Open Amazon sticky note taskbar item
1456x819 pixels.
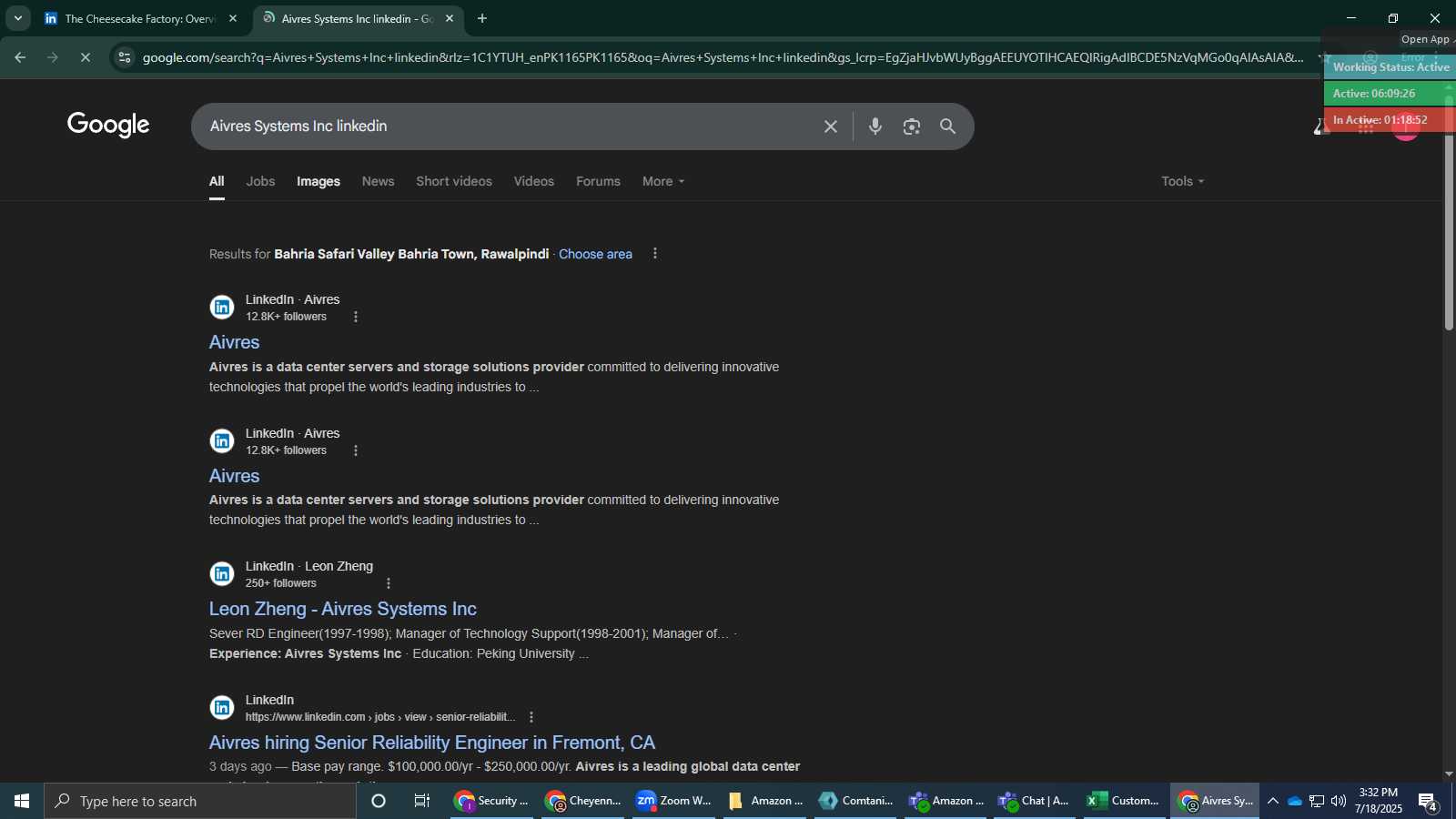[x=764, y=801]
